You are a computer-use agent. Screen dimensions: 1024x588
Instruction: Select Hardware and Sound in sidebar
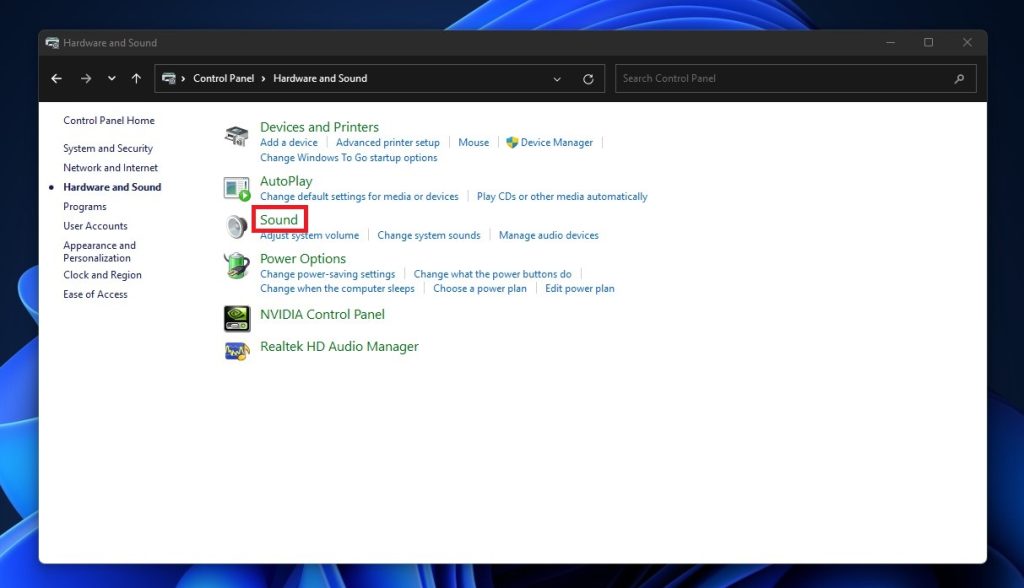(112, 187)
